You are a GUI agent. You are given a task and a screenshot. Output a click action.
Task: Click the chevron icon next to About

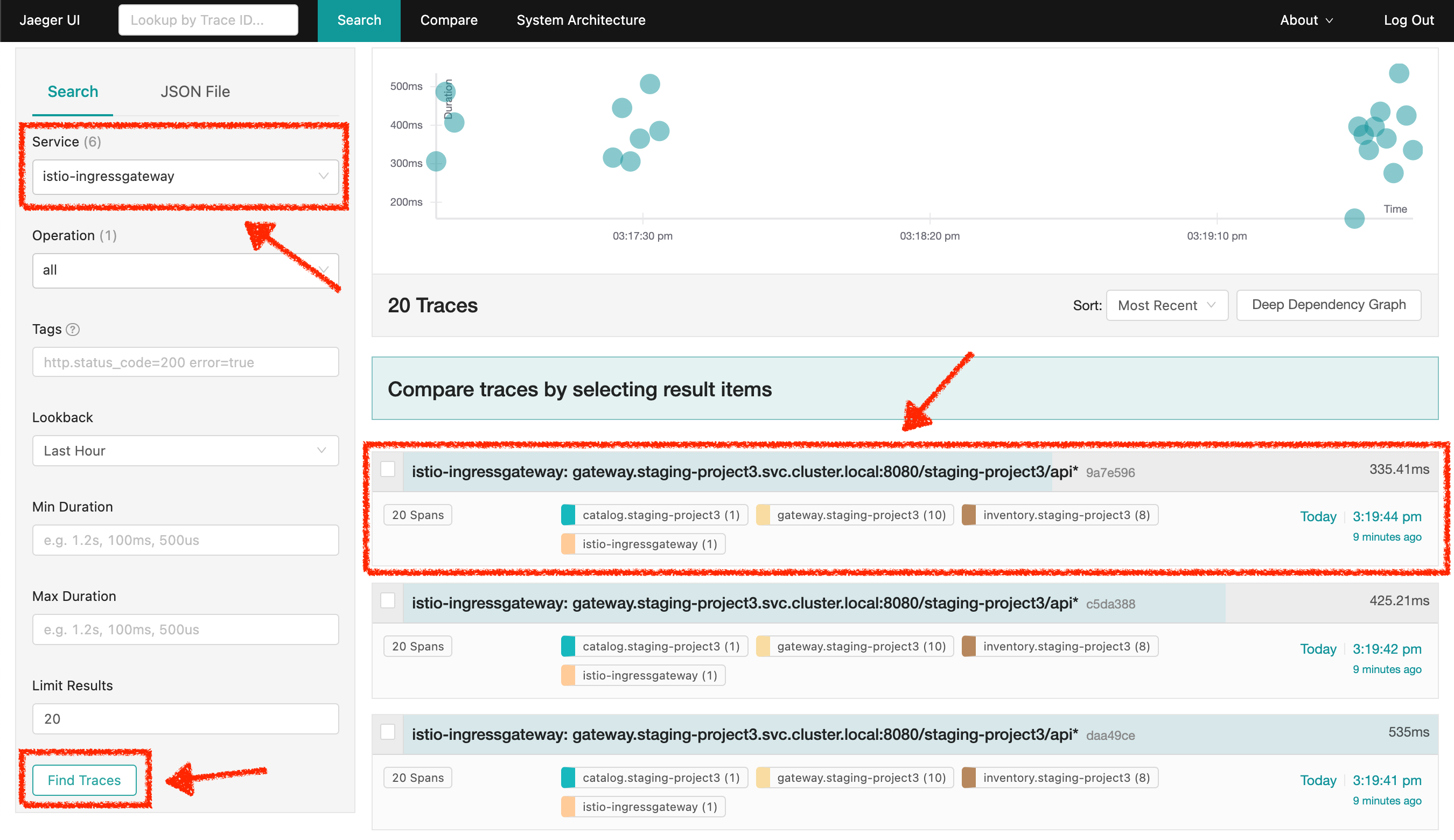coord(1330,20)
